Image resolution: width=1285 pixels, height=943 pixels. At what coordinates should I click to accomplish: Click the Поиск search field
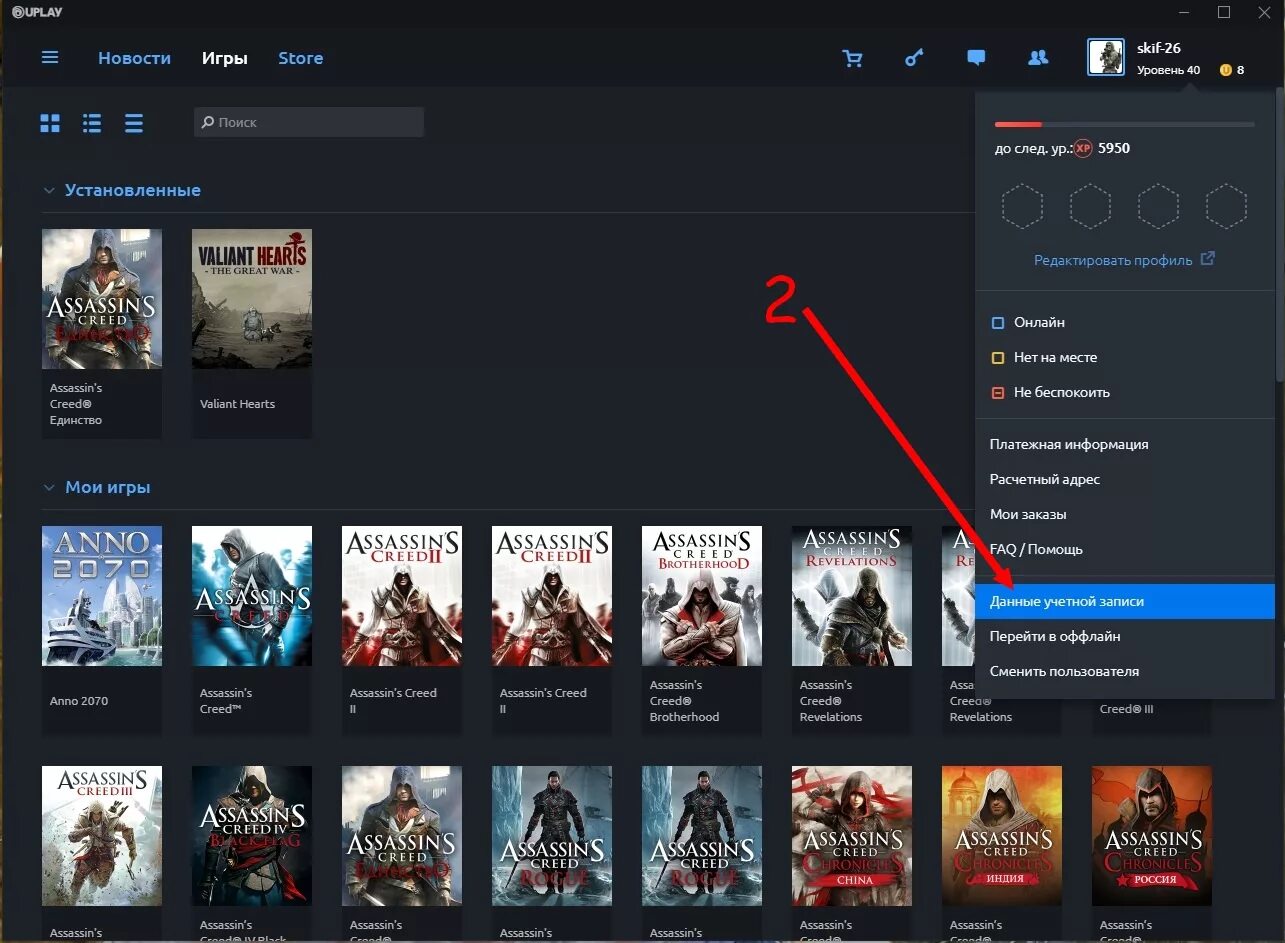[309, 122]
